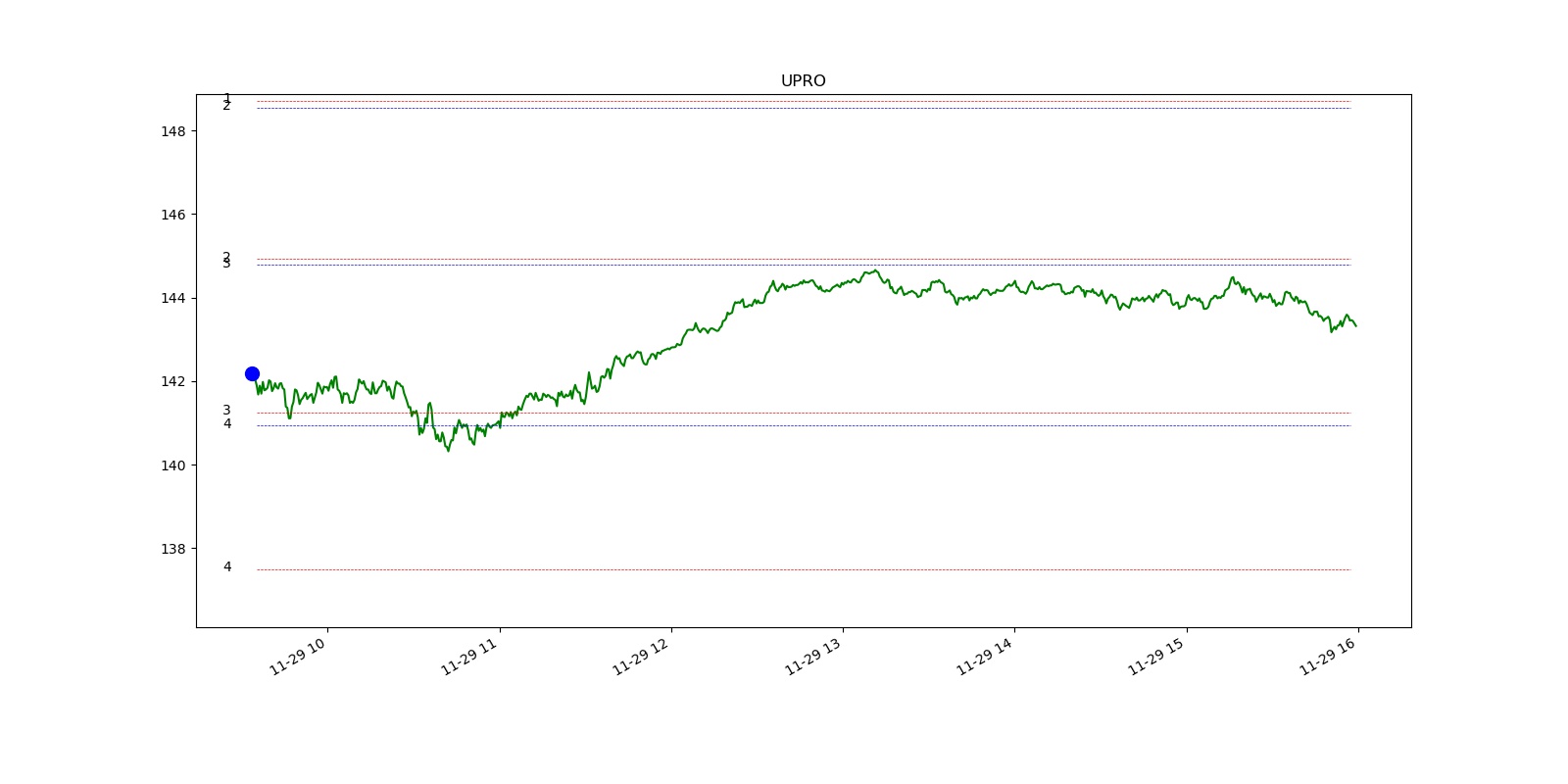This screenshot has height=784, width=1568.
Task: Click the 146 y-axis tick label
Action: pyautogui.click(x=172, y=215)
